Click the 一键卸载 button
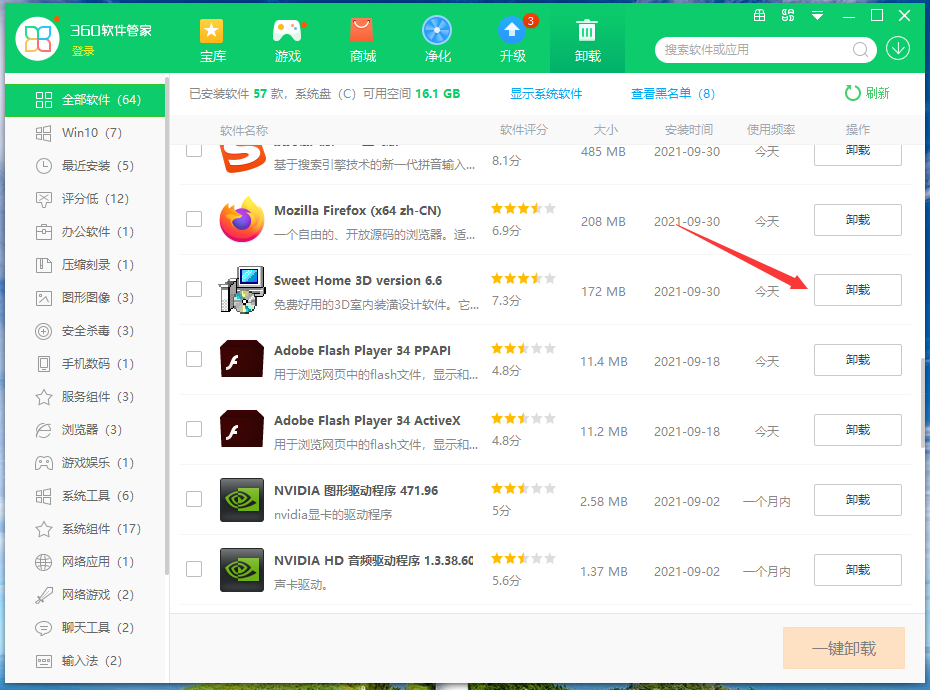Viewport: 930px width, 690px height. point(844,648)
